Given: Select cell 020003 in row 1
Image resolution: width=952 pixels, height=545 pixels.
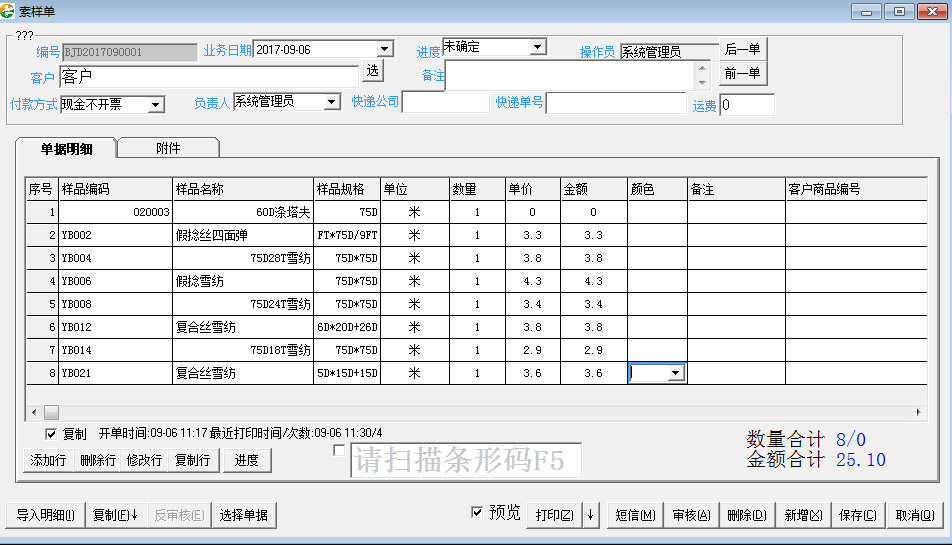Looking at the screenshot, I should coord(115,212).
